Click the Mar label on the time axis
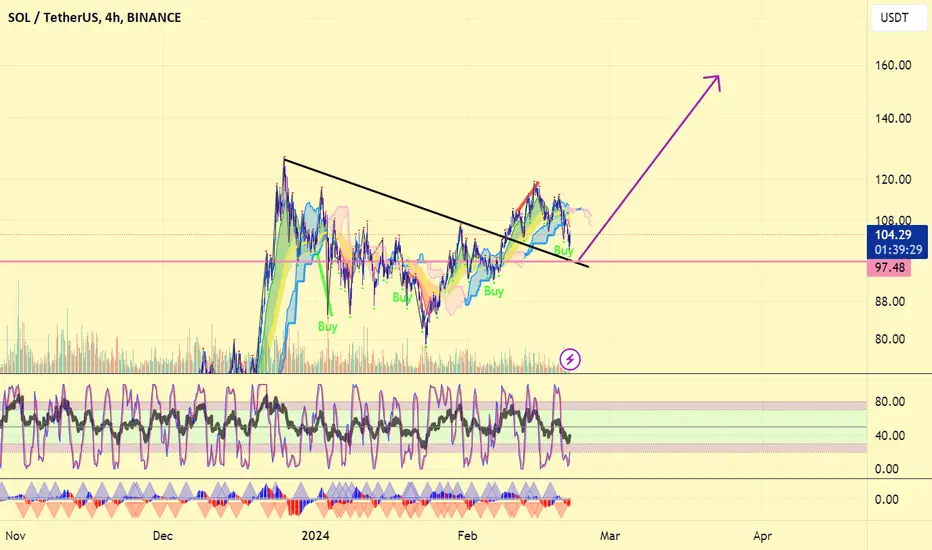The height and width of the screenshot is (550, 932). pyautogui.click(x=610, y=536)
